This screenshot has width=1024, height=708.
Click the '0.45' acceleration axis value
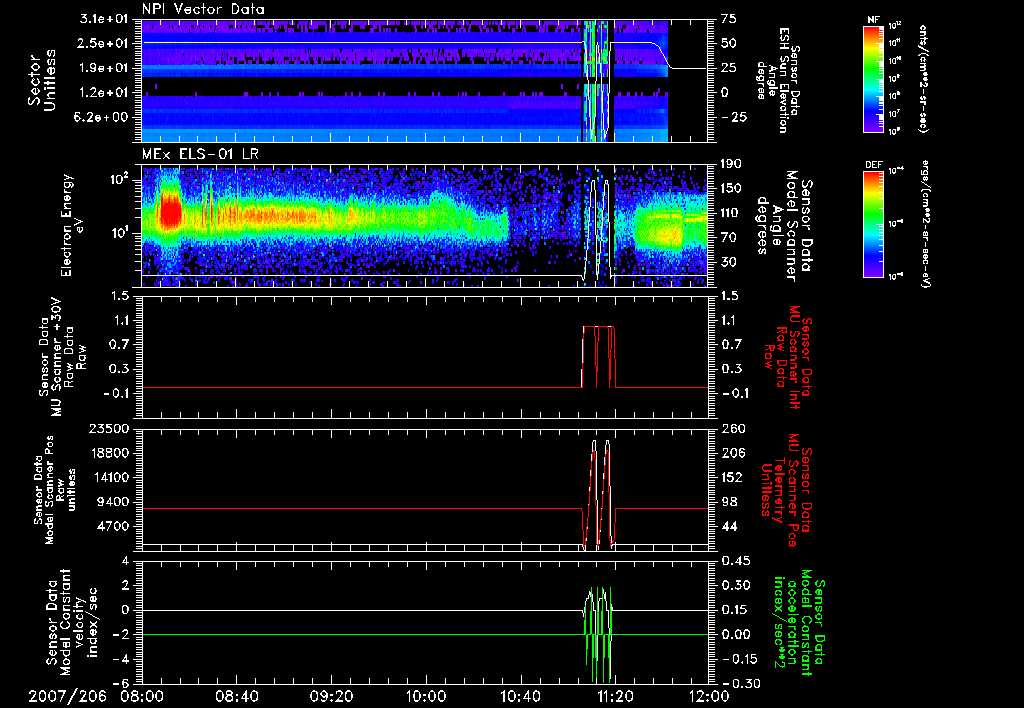point(737,561)
